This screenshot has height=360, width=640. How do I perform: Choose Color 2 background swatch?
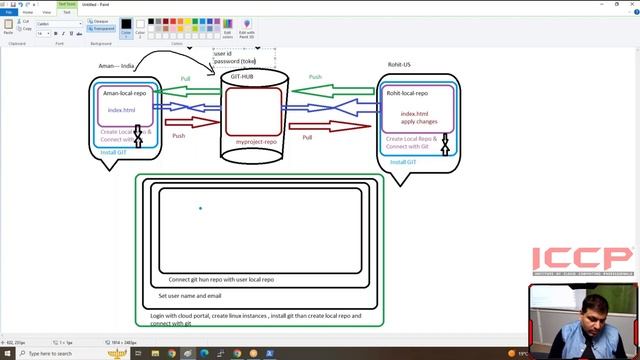(x=140, y=28)
